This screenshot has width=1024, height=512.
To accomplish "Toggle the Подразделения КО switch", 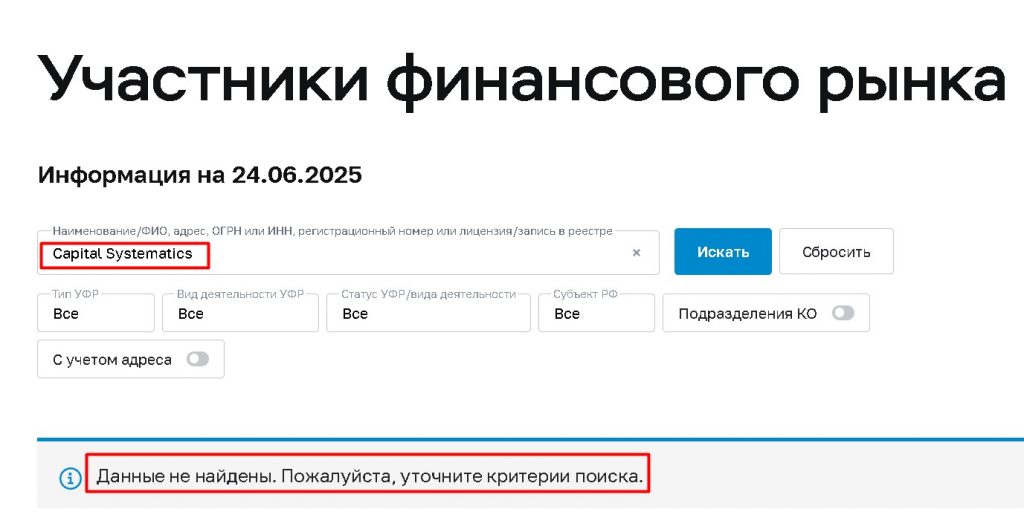I will point(842,313).
